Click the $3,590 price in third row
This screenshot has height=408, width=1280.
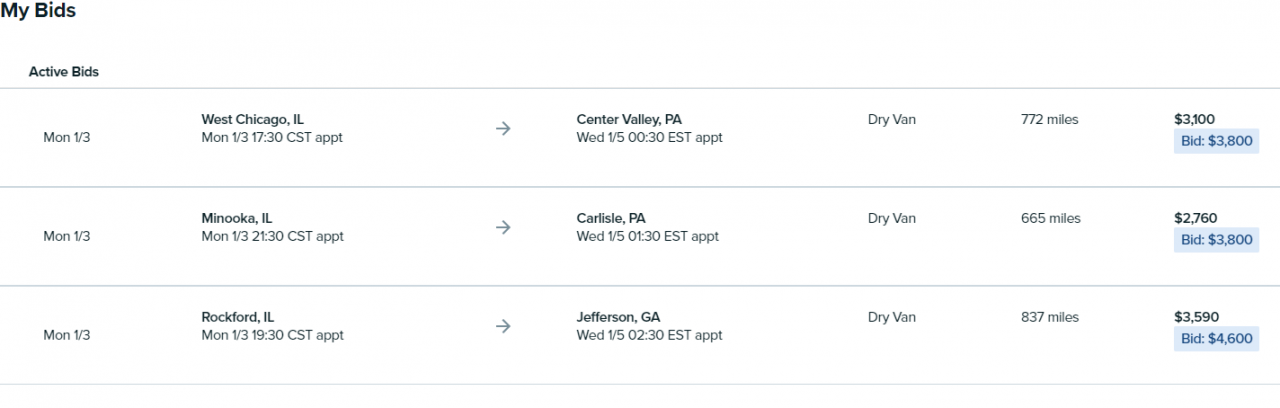click(x=1197, y=317)
